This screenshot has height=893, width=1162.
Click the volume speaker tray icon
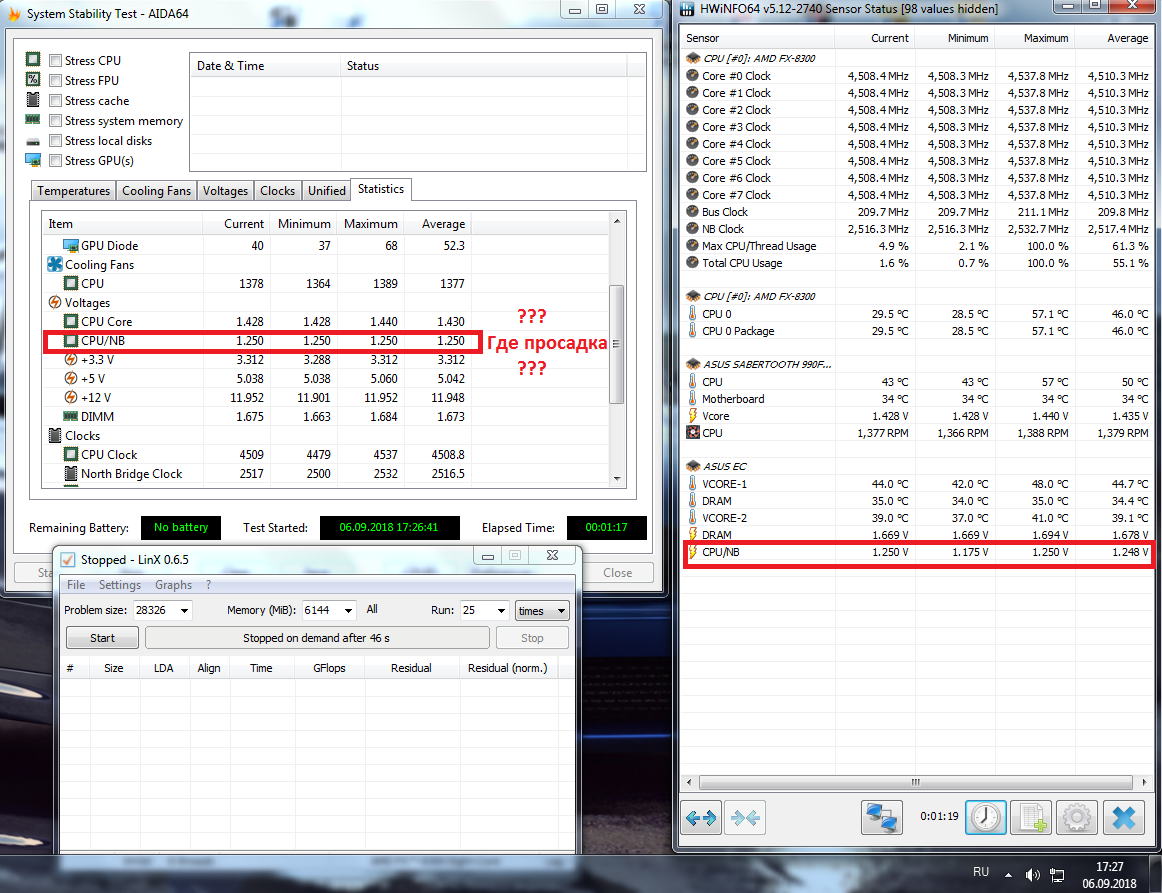(1032, 875)
